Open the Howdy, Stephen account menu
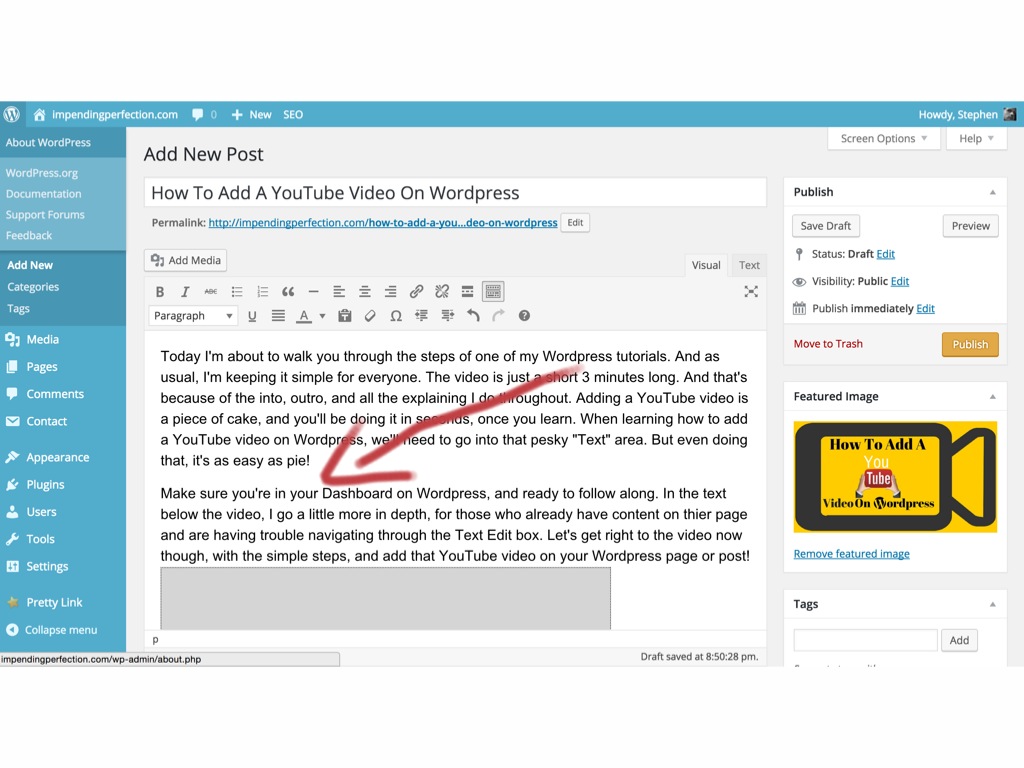This screenshot has width=1024, height=768. tap(967, 114)
